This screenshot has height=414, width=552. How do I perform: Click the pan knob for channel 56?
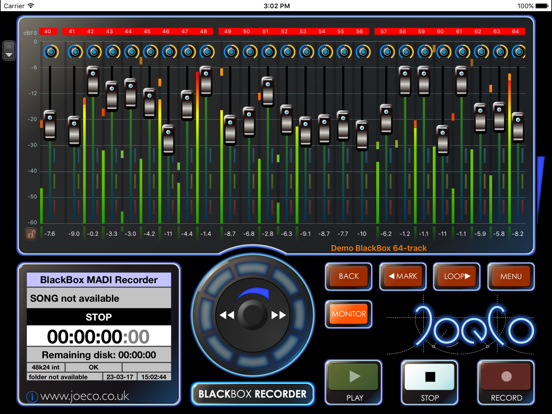(363, 52)
